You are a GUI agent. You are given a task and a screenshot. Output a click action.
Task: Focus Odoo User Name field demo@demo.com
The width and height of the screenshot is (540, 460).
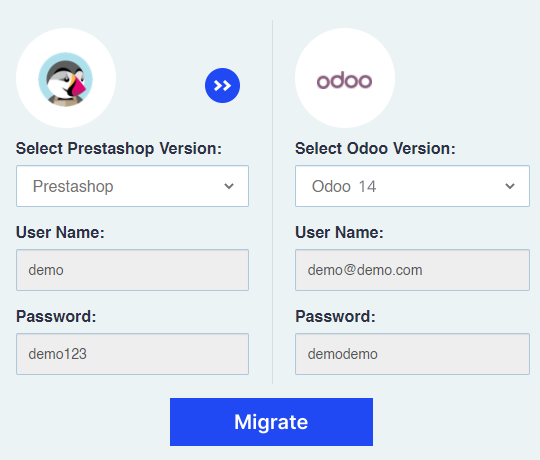point(412,270)
